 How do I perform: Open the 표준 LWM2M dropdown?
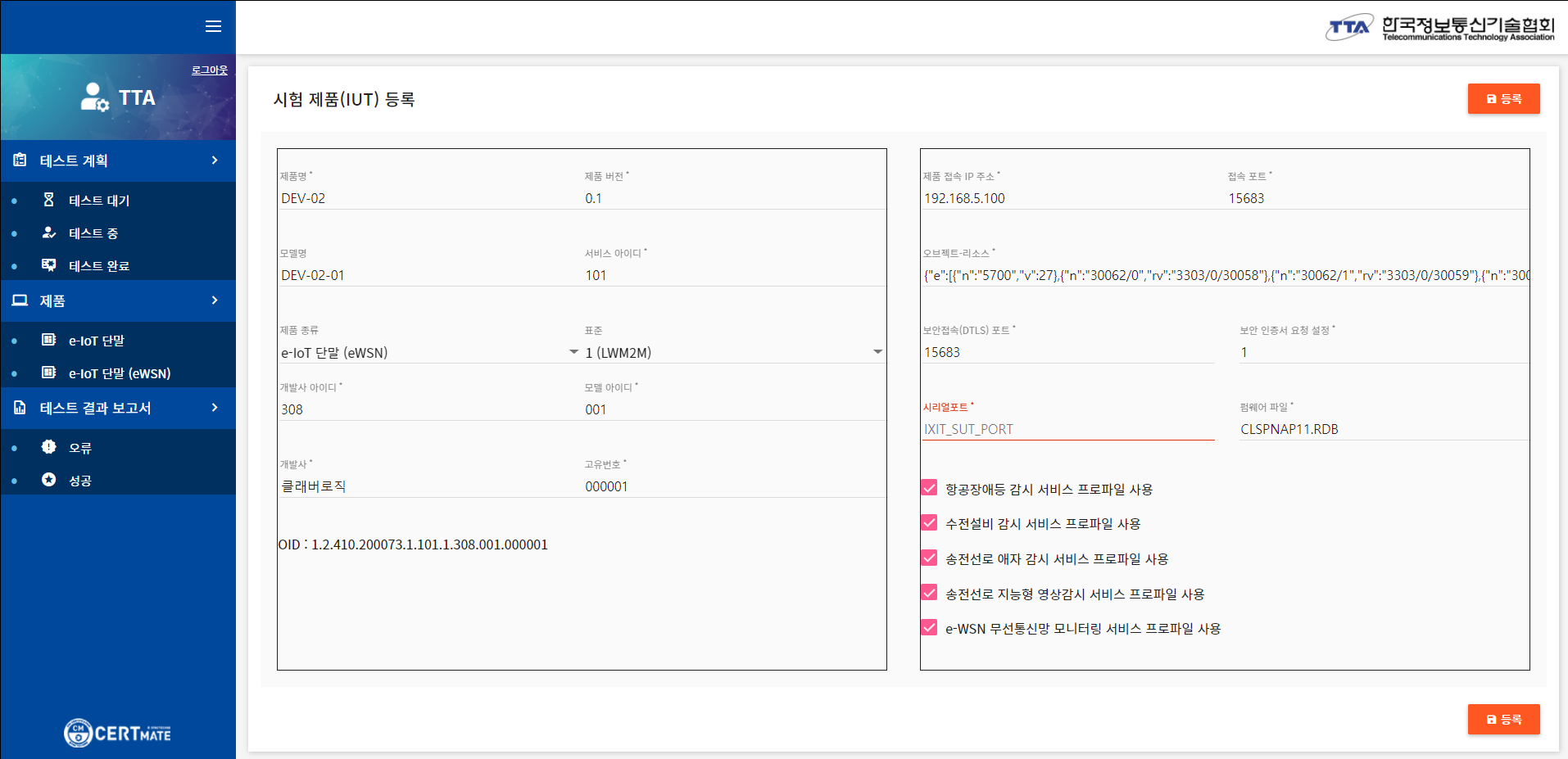point(733,352)
